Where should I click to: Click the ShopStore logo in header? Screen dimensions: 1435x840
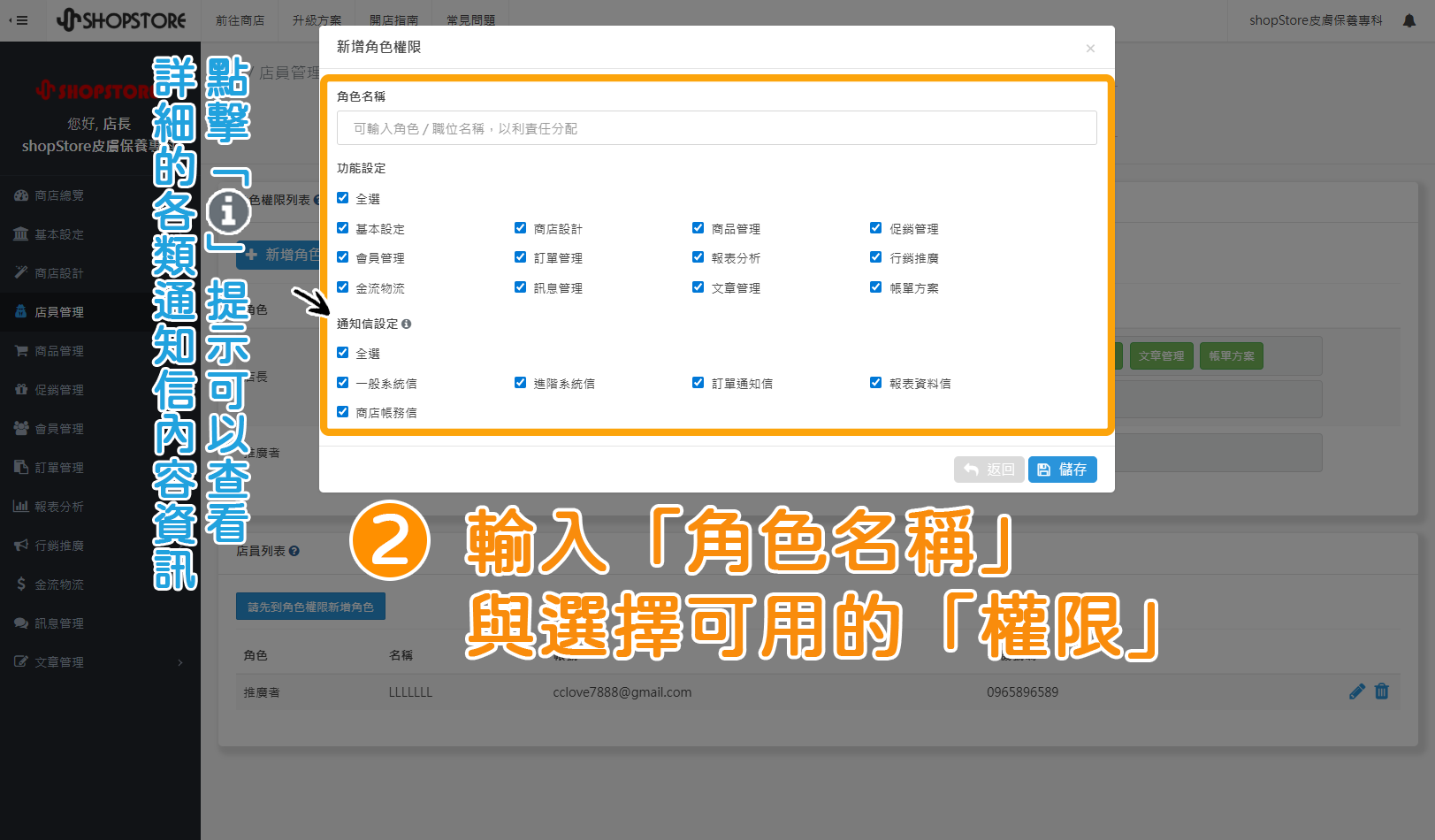coord(122,19)
